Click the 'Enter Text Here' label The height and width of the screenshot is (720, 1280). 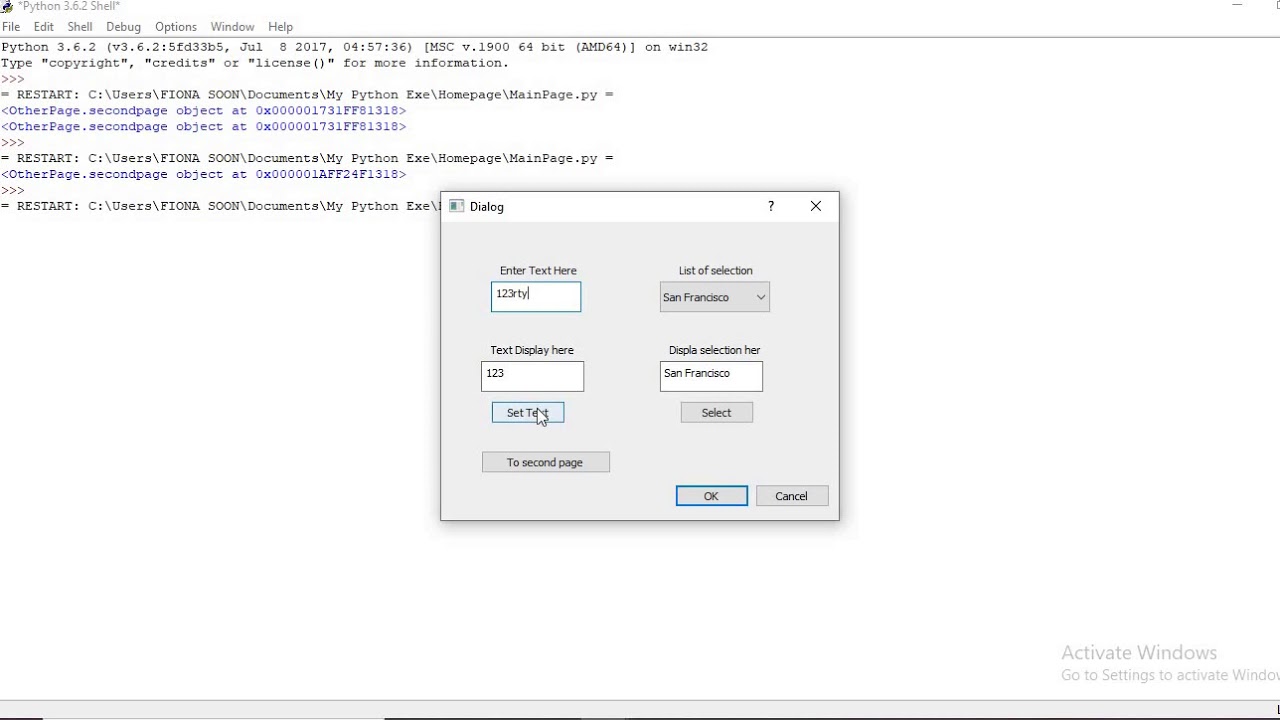[x=538, y=271]
